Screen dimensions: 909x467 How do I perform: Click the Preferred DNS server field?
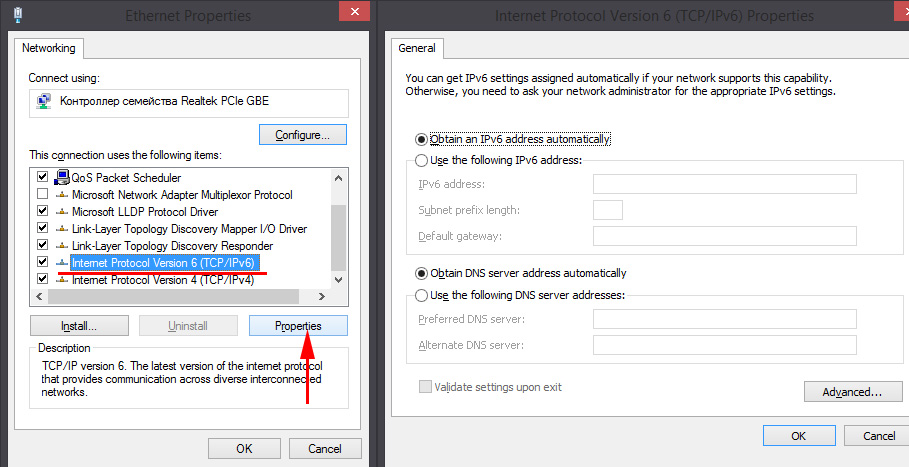(x=725, y=319)
